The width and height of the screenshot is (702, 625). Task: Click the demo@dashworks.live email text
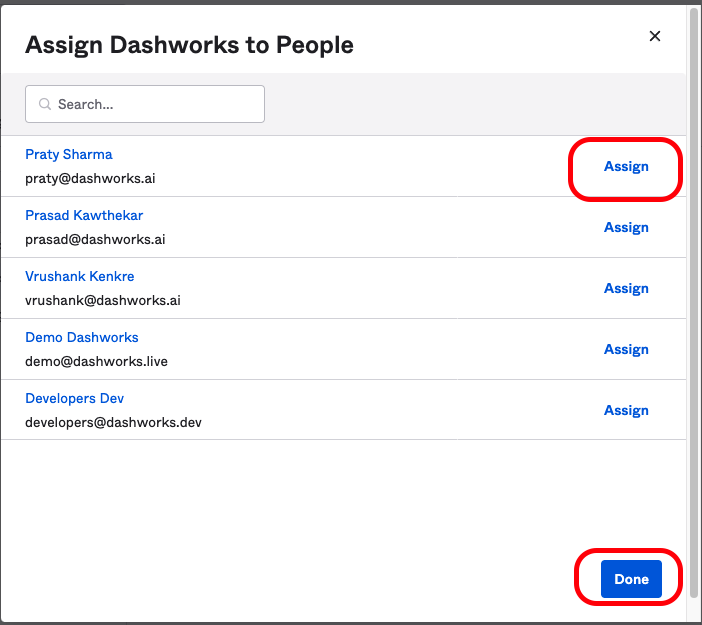97,362
